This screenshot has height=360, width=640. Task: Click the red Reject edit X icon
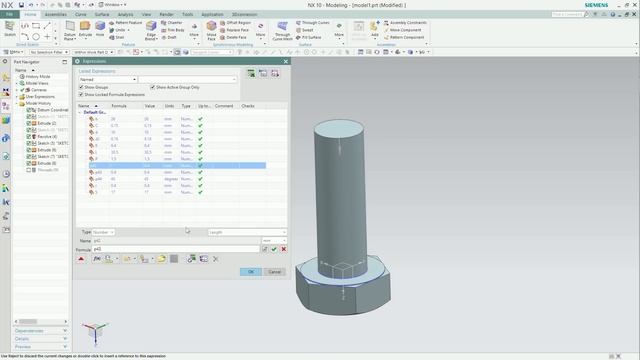point(284,249)
